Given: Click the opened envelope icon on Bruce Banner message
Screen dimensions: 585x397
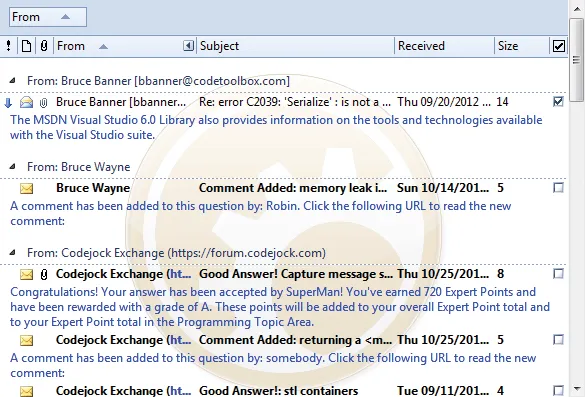Looking at the screenshot, I should pos(26,102).
